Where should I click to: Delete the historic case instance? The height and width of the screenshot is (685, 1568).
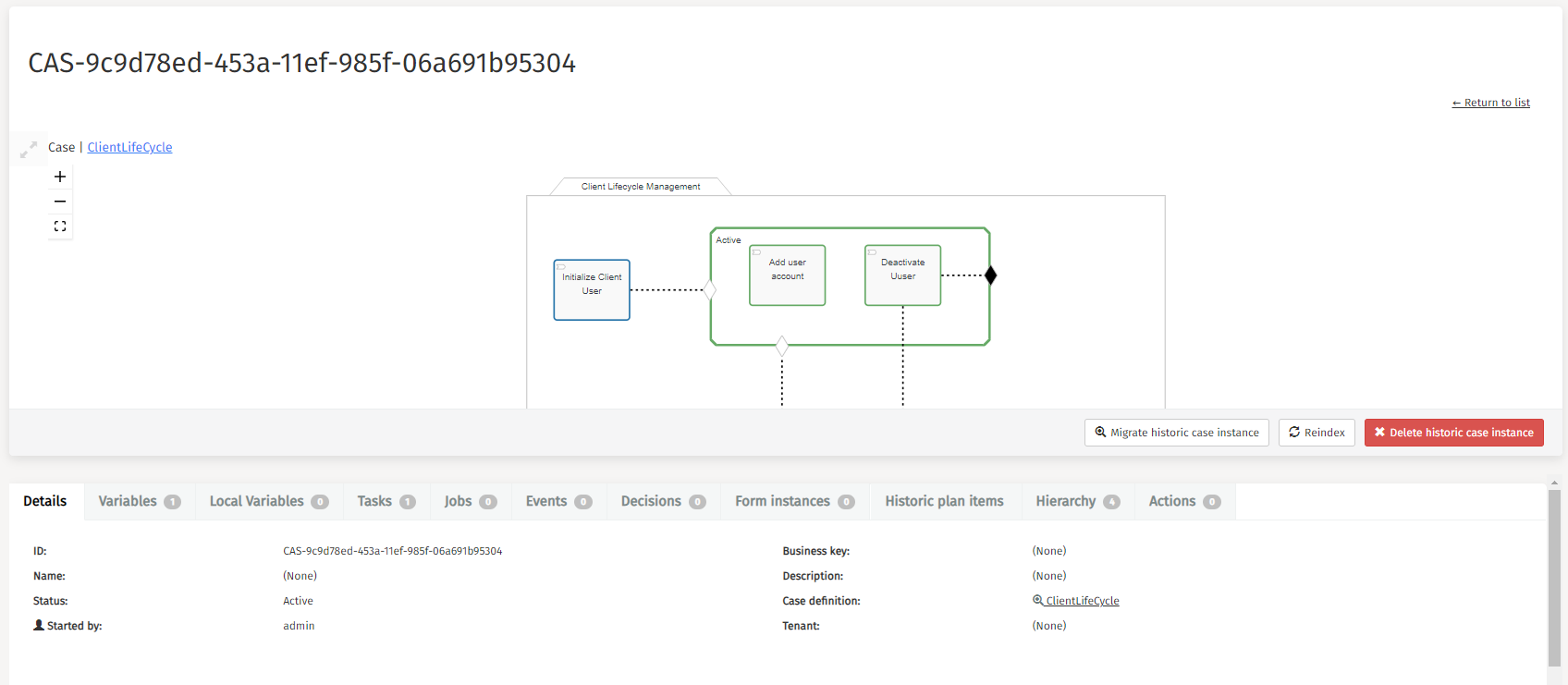click(x=1453, y=433)
